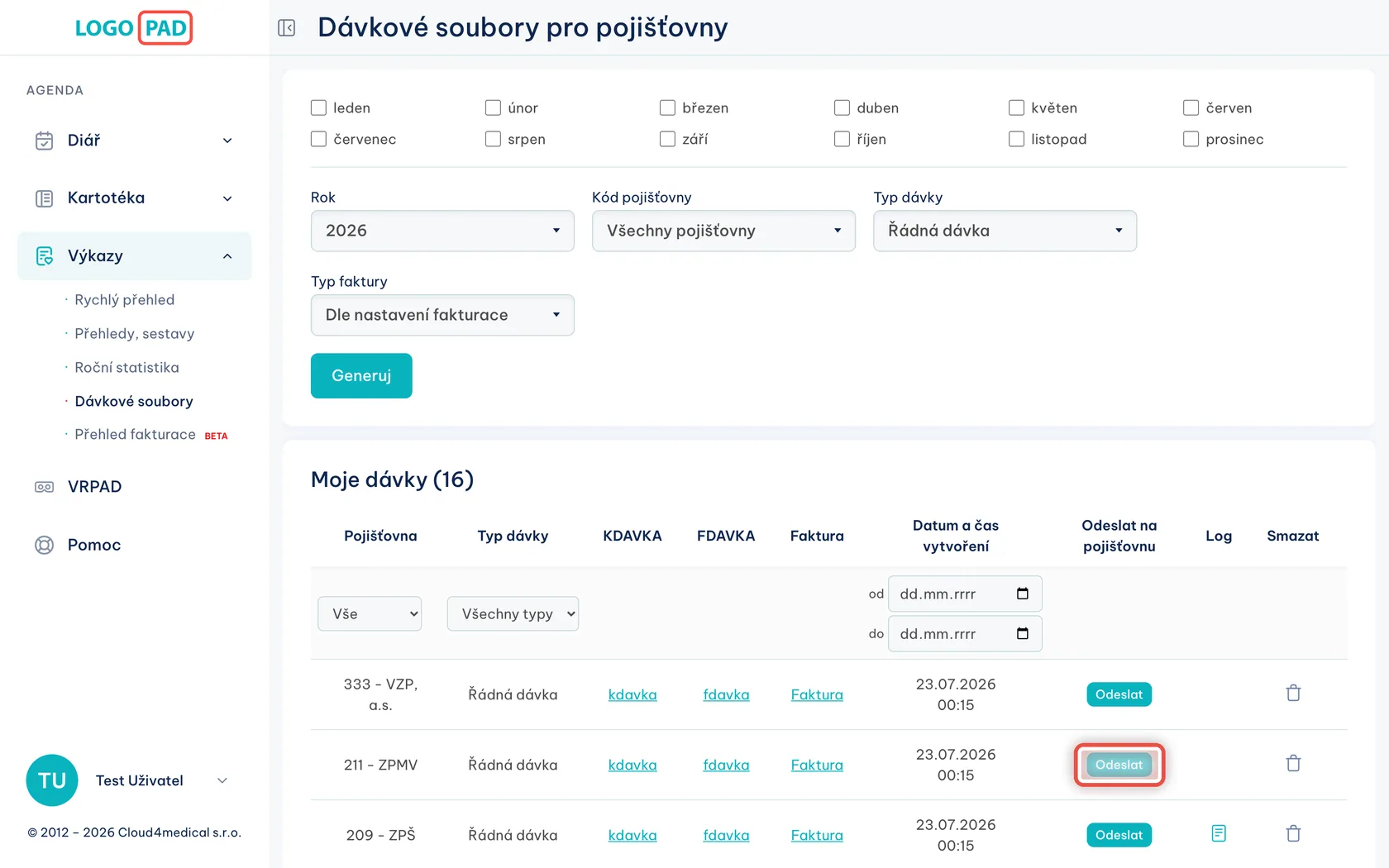Download fdavka for 211 - ZPMV row
Viewport: 1389px width, 868px height.
coord(726,765)
